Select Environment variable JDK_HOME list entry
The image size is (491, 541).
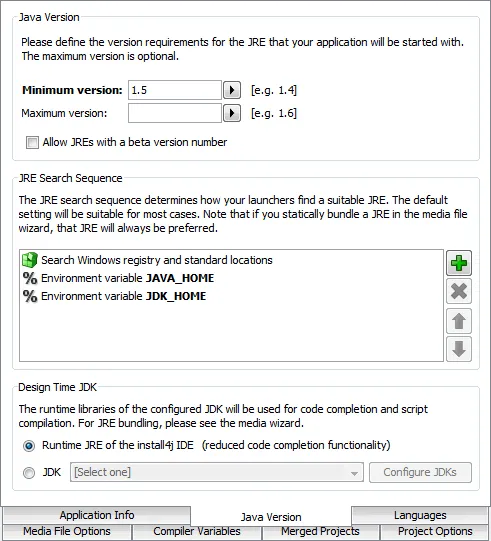coord(231,296)
